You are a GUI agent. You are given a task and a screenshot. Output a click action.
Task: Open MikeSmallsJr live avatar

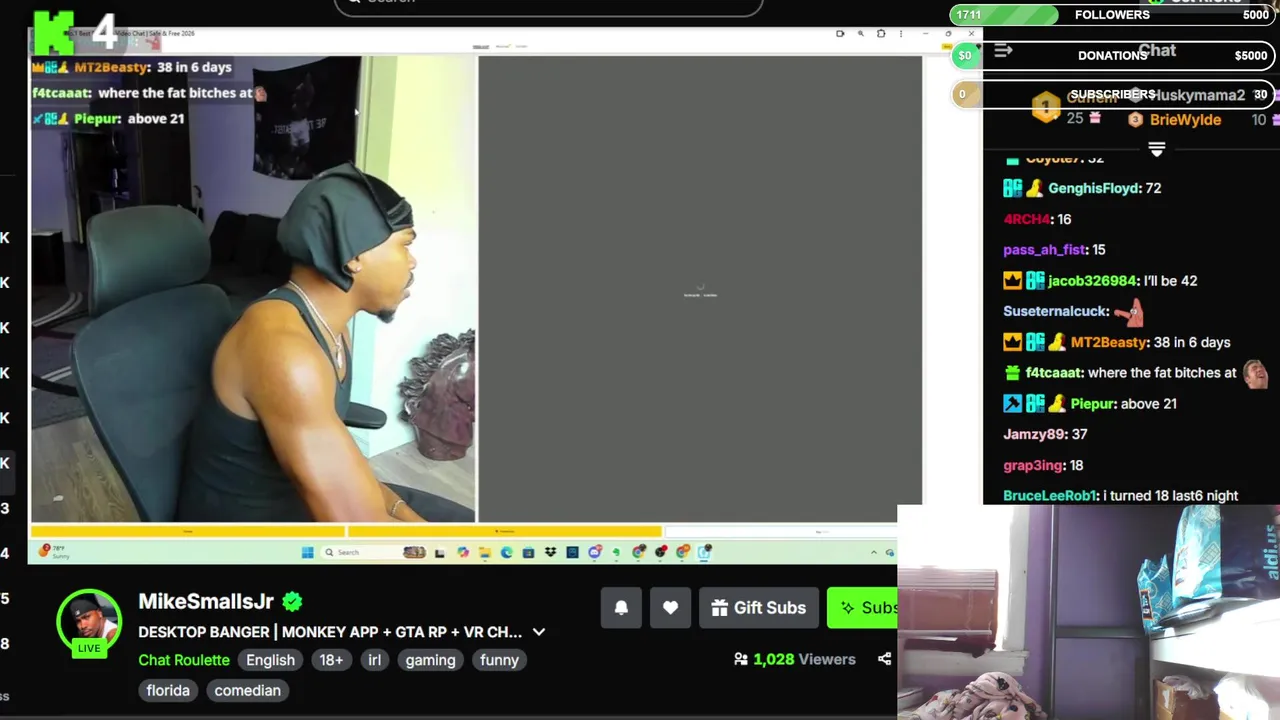(89, 623)
